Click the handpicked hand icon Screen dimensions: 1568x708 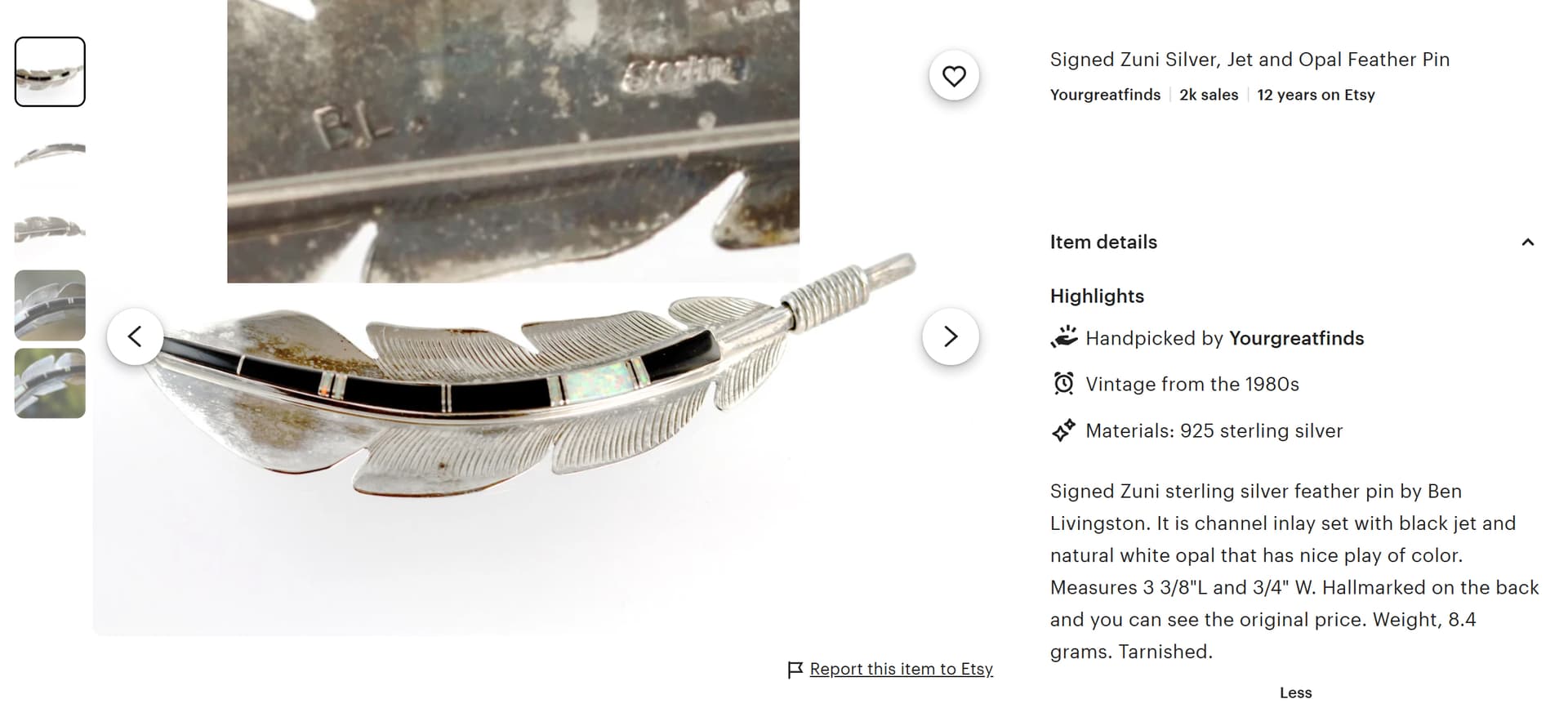(1063, 338)
